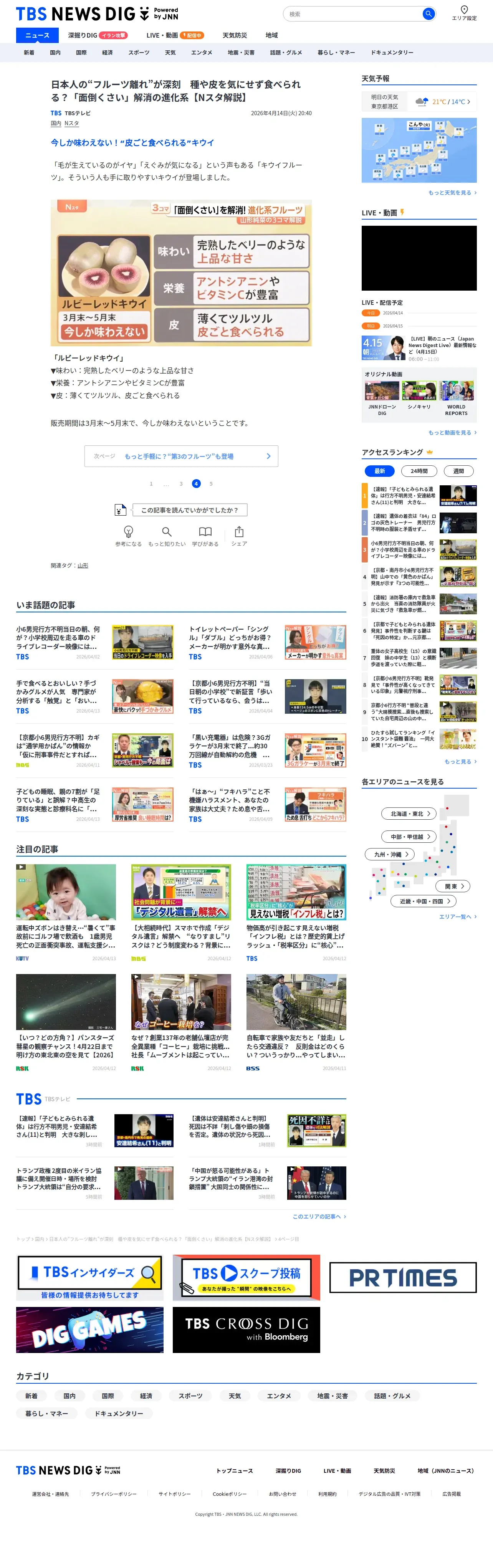Open the PR TIMES banner
493x1568 pixels.
(x=403, y=1277)
